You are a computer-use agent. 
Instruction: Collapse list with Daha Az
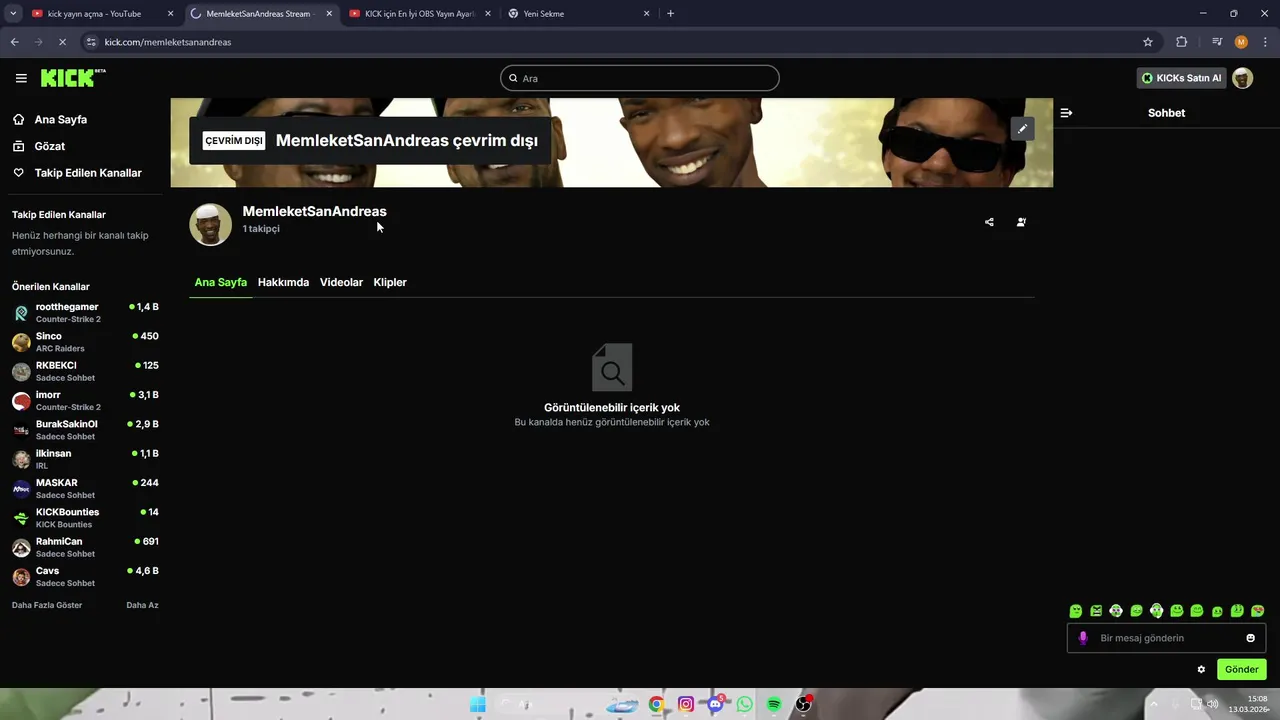[x=142, y=605]
